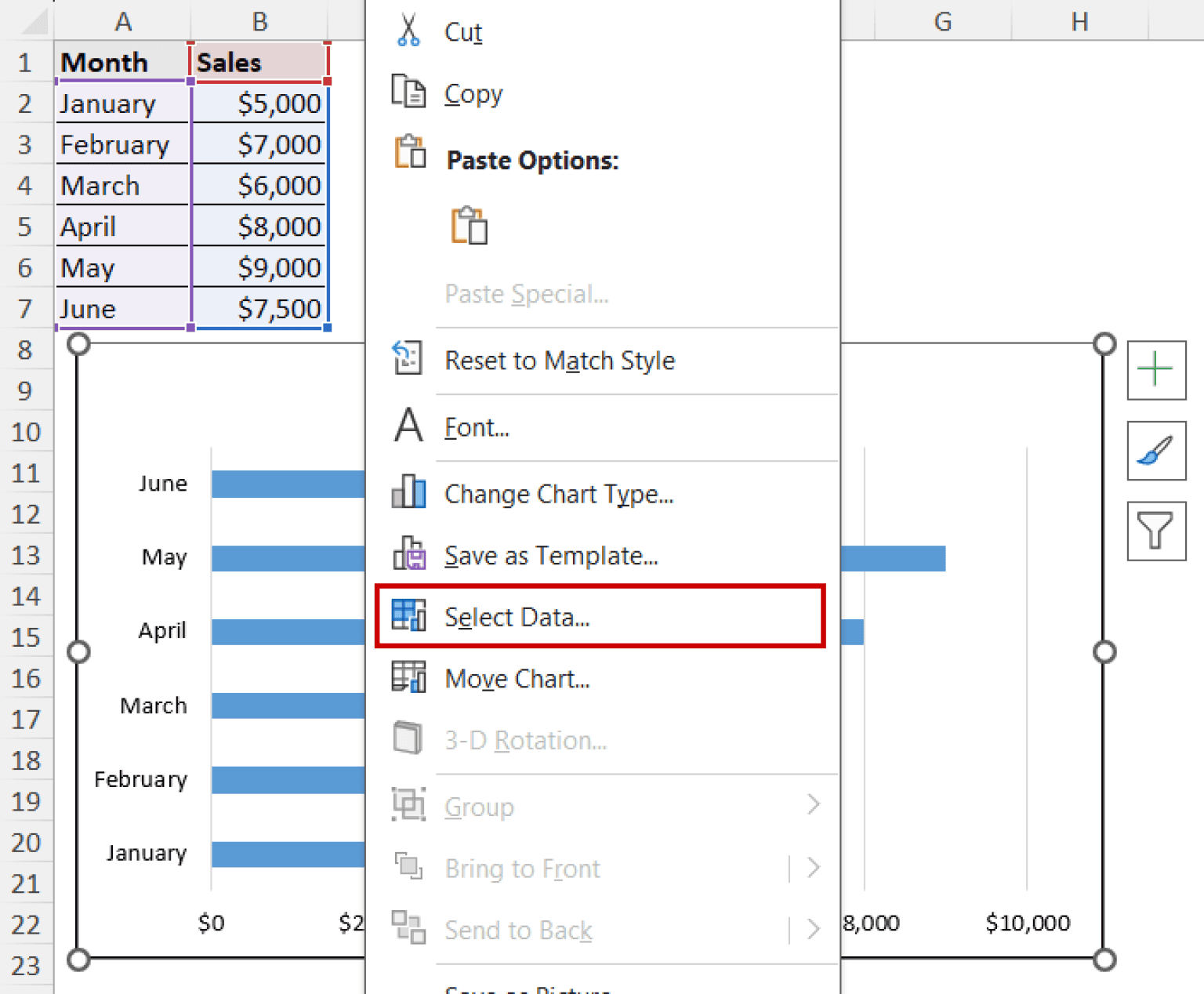Click the Change Chart Type icon
1204x994 pixels.
(407, 492)
